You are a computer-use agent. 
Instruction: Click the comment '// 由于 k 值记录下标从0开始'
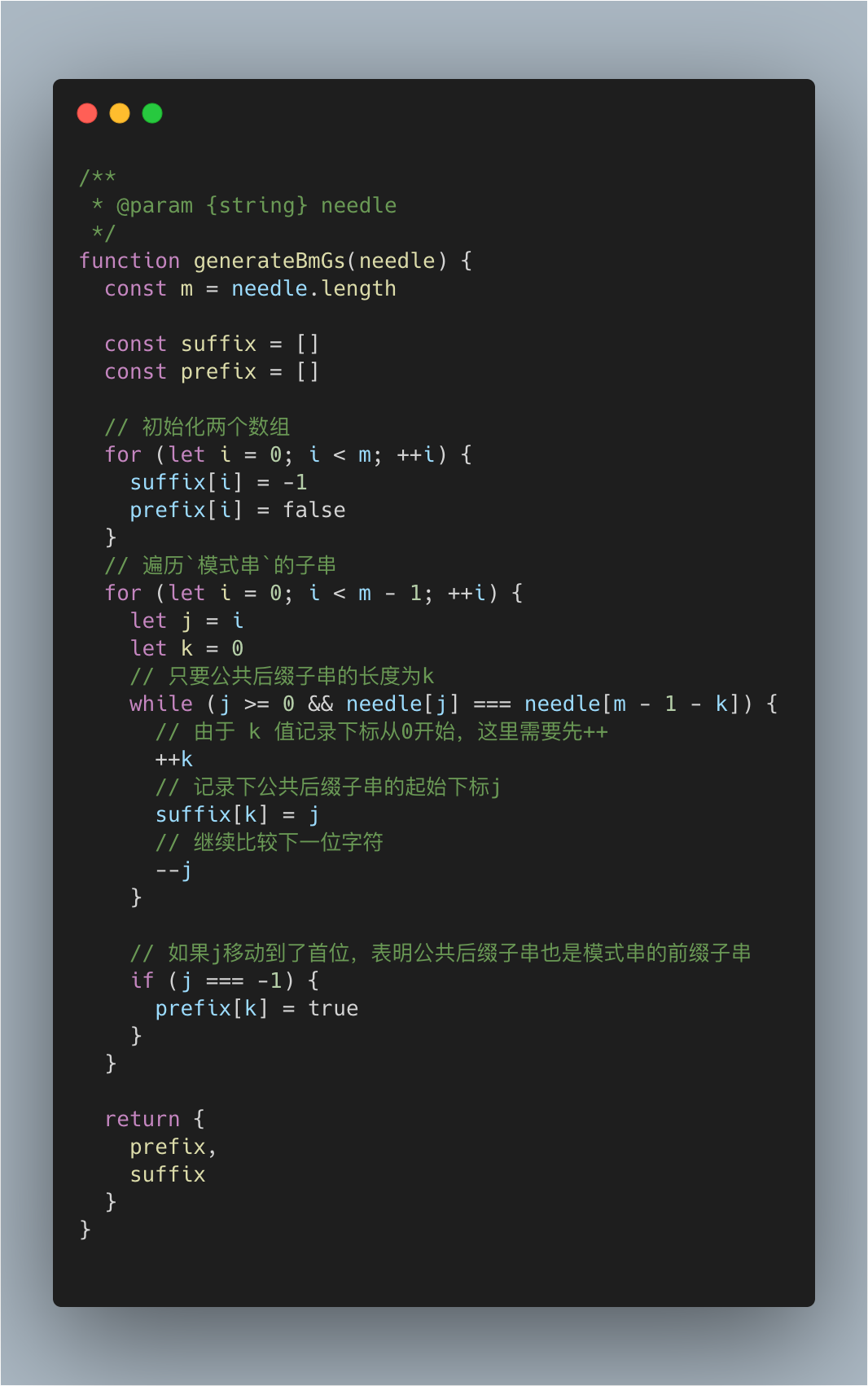[x=382, y=731]
